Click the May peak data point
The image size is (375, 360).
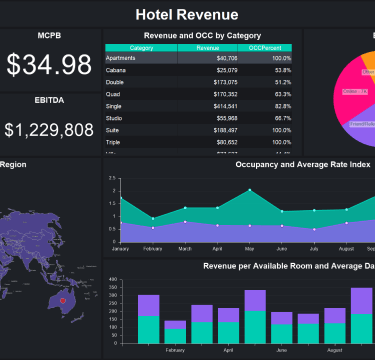click(250, 190)
